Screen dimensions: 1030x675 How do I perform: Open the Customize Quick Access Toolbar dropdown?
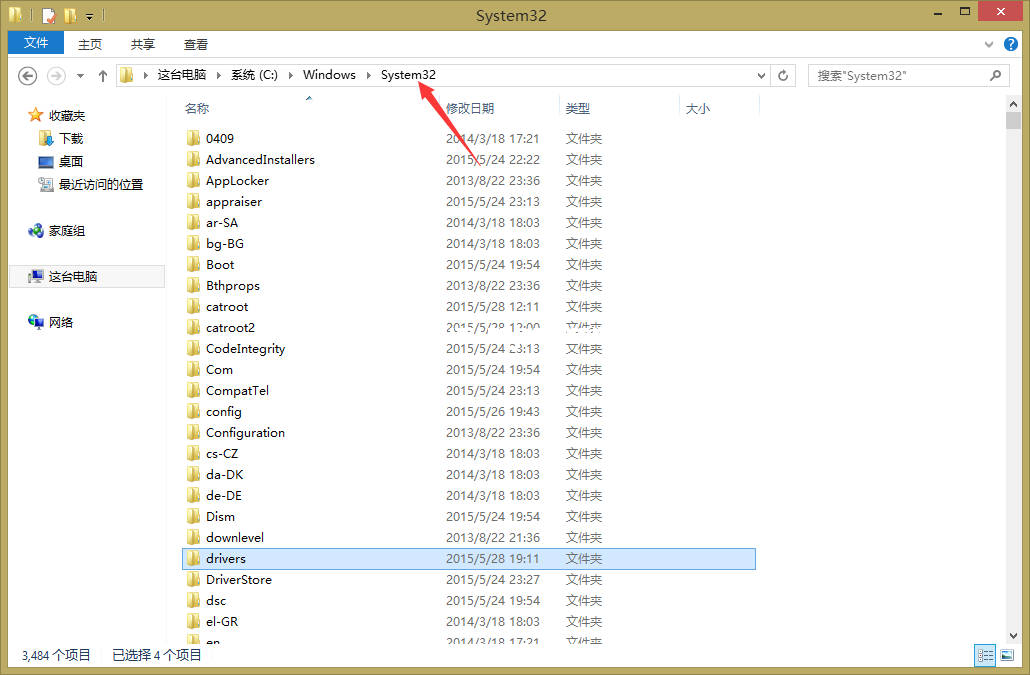click(x=89, y=16)
